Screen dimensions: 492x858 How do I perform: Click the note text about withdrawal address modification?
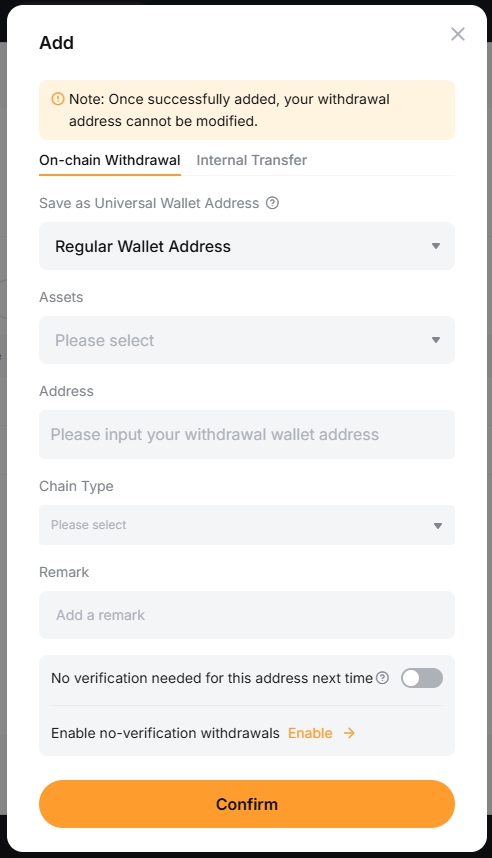229,110
